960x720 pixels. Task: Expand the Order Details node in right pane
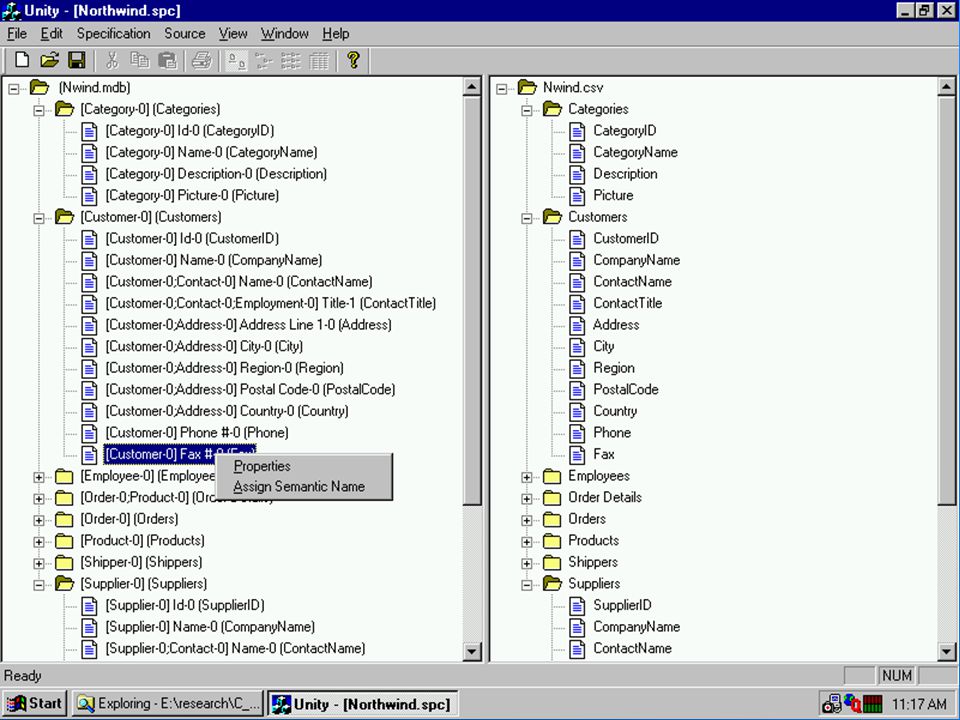pyautogui.click(x=527, y=498)
